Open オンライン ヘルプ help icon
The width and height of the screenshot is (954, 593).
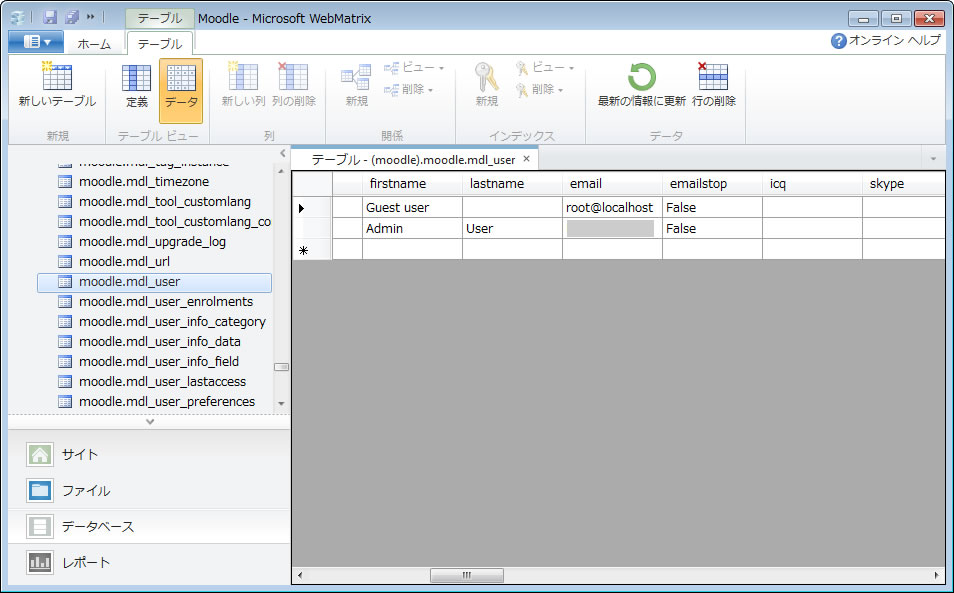click(839, 41)
